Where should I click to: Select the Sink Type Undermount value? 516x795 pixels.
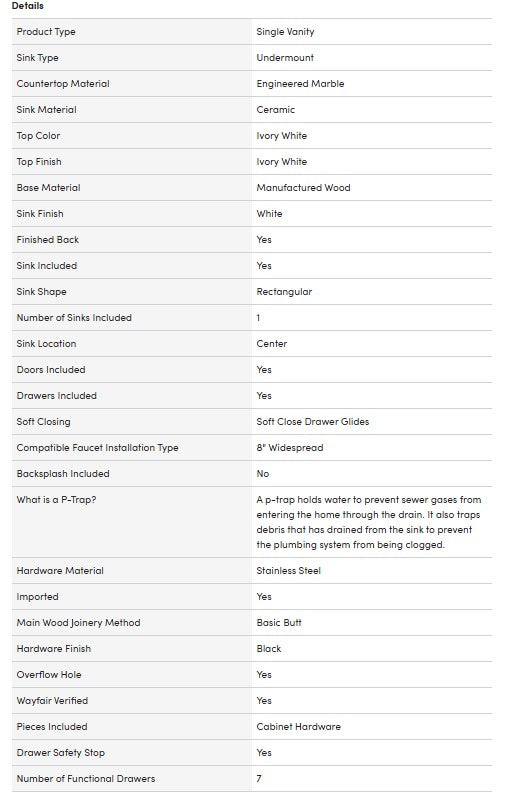coord(285,58)
